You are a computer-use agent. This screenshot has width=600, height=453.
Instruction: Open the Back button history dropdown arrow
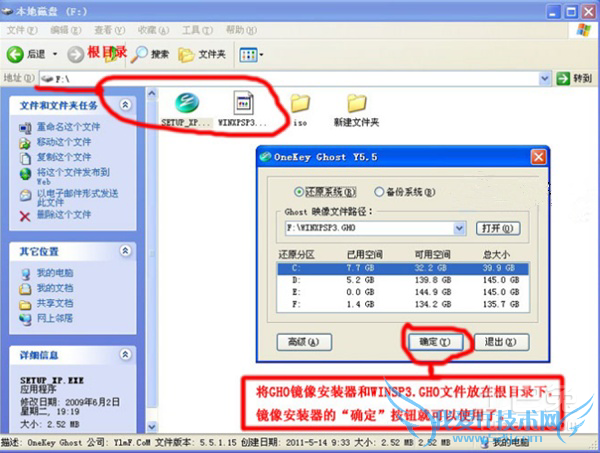pos(55,54)
